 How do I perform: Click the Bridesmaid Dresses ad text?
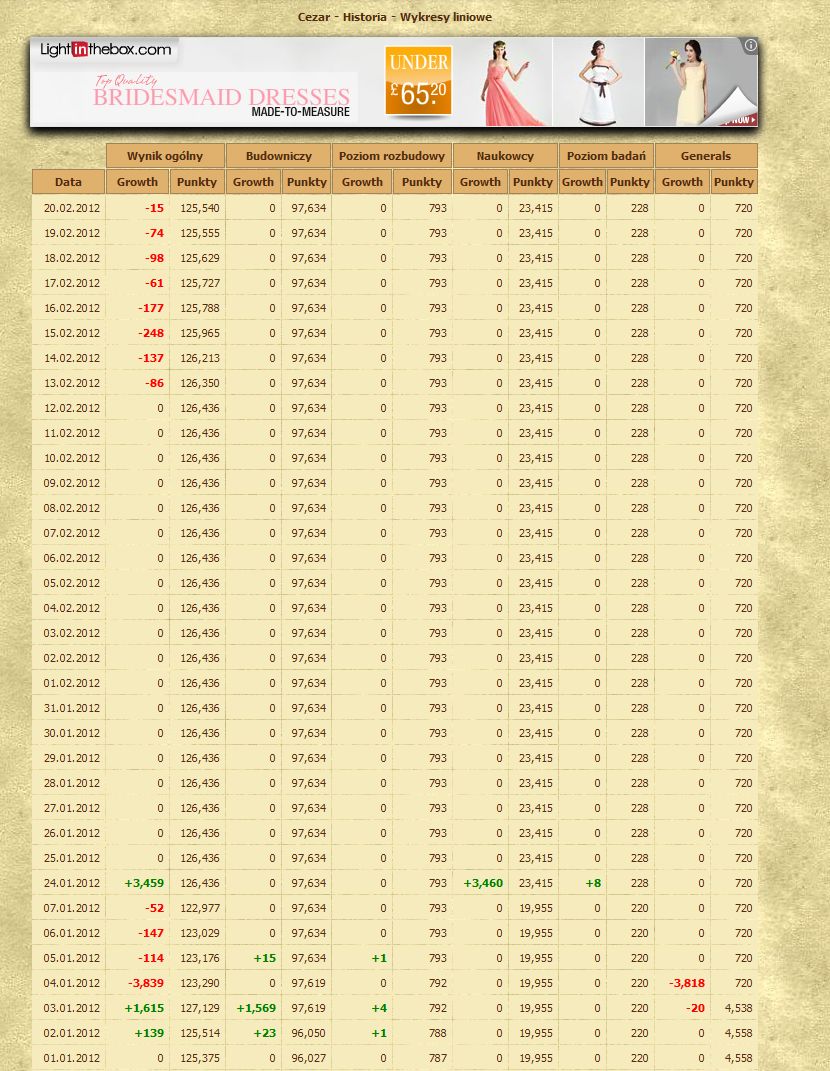(221, 98)
